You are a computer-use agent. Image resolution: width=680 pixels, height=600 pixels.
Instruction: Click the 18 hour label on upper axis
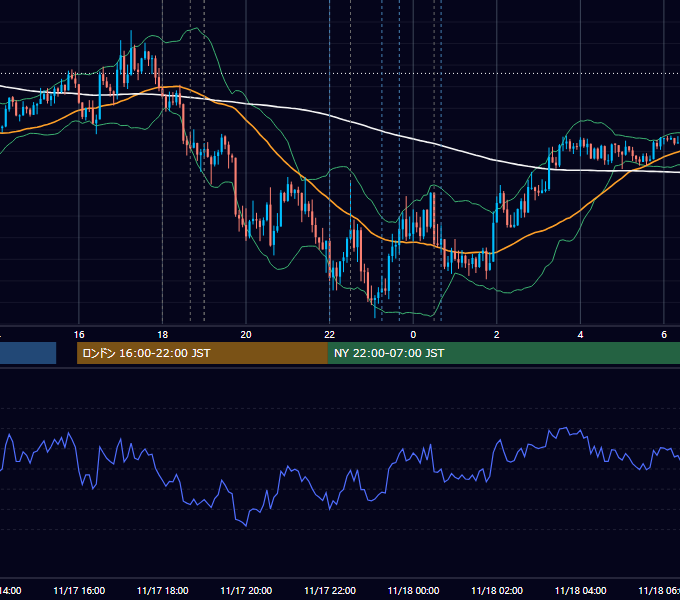162,335
